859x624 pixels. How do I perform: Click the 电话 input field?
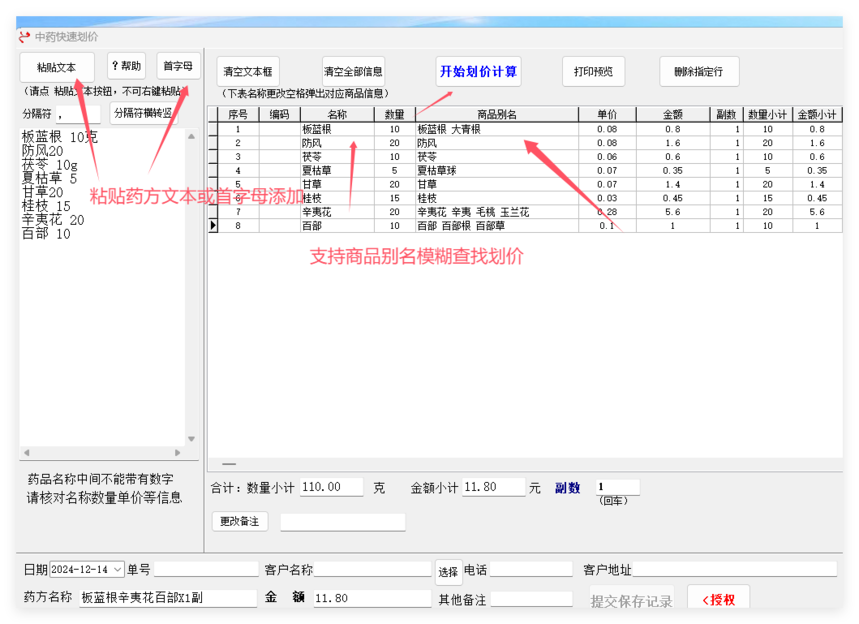pos(530,570)
